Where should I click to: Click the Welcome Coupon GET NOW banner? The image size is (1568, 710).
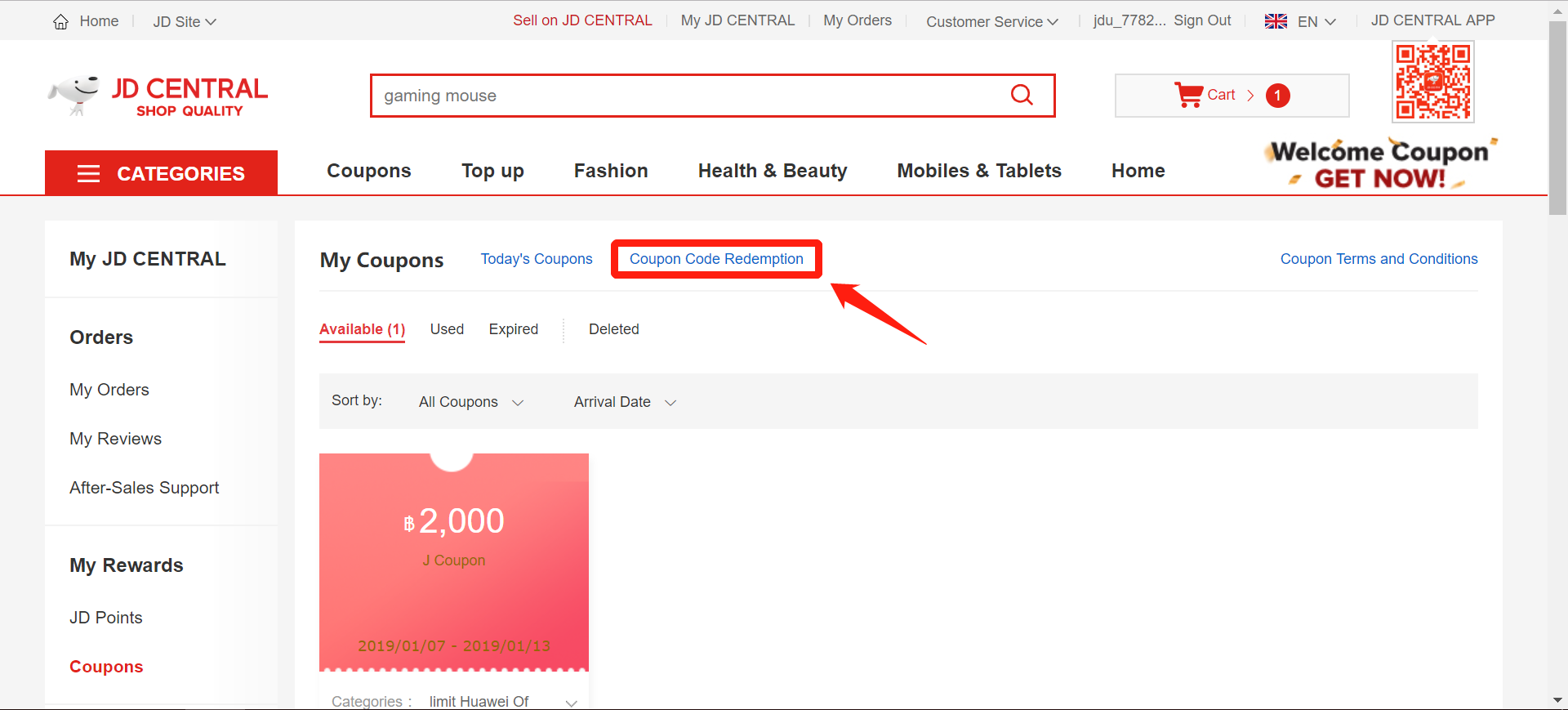pos(1380,164)
